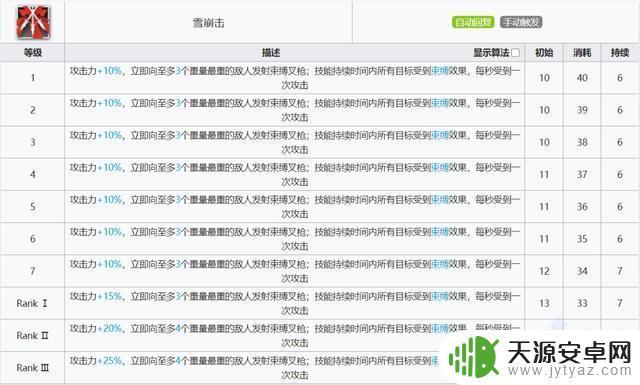Viewport: 640px width, 385px height.
Task: Click 消耗 value 33 in Rank Ⅰ row
Action: [582, 303]
